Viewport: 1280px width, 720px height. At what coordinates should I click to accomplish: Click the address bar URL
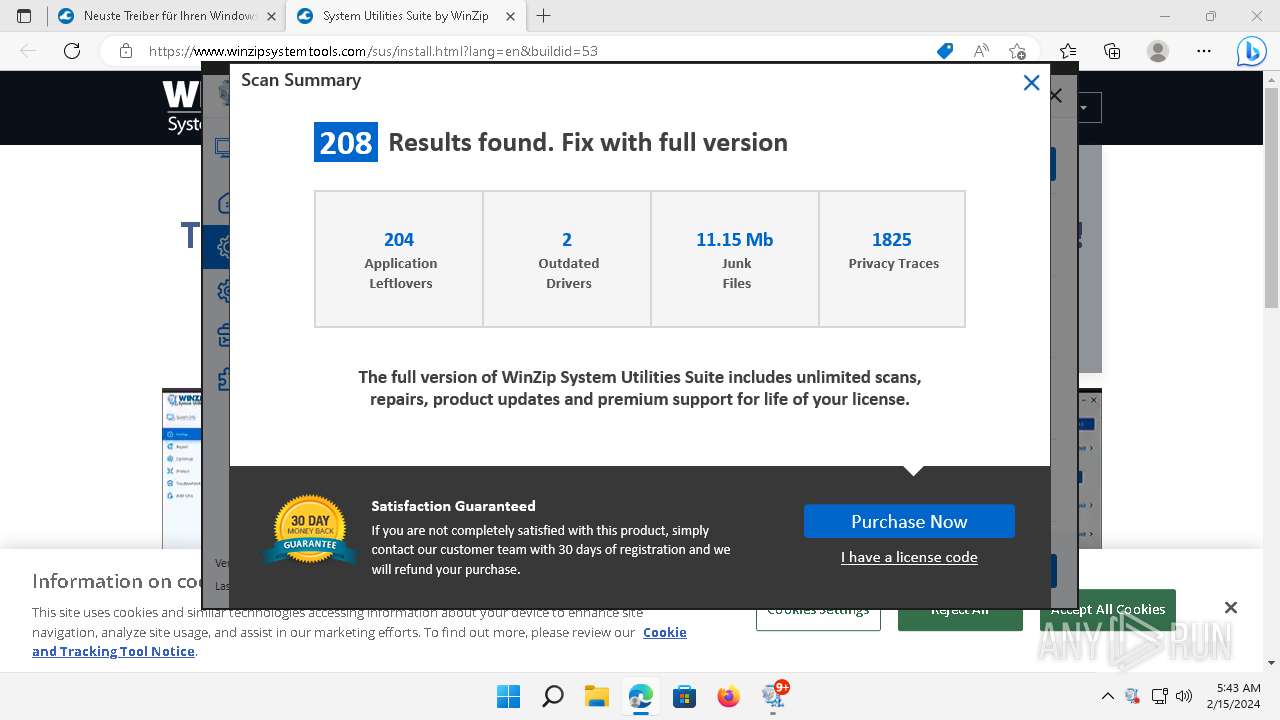(373, 51)
